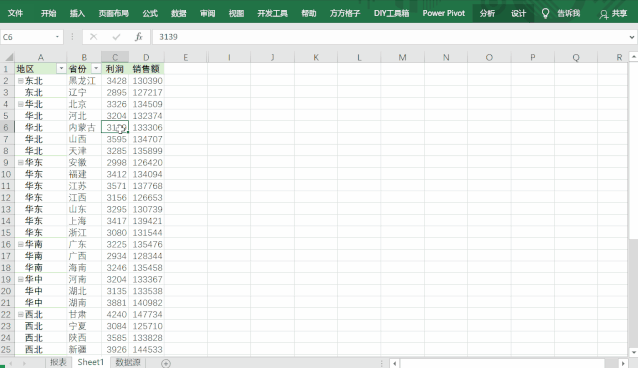Select cell containing 上海

coord(84,221)
